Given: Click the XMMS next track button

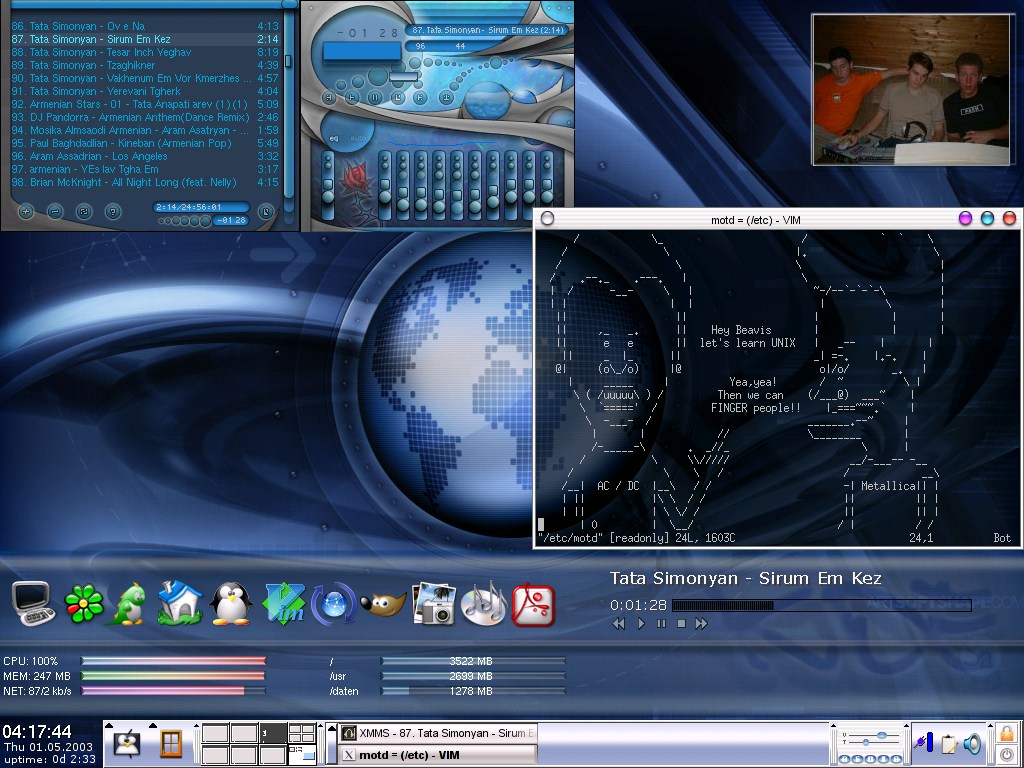Looking at the screenshot, I should click(420, 97).
